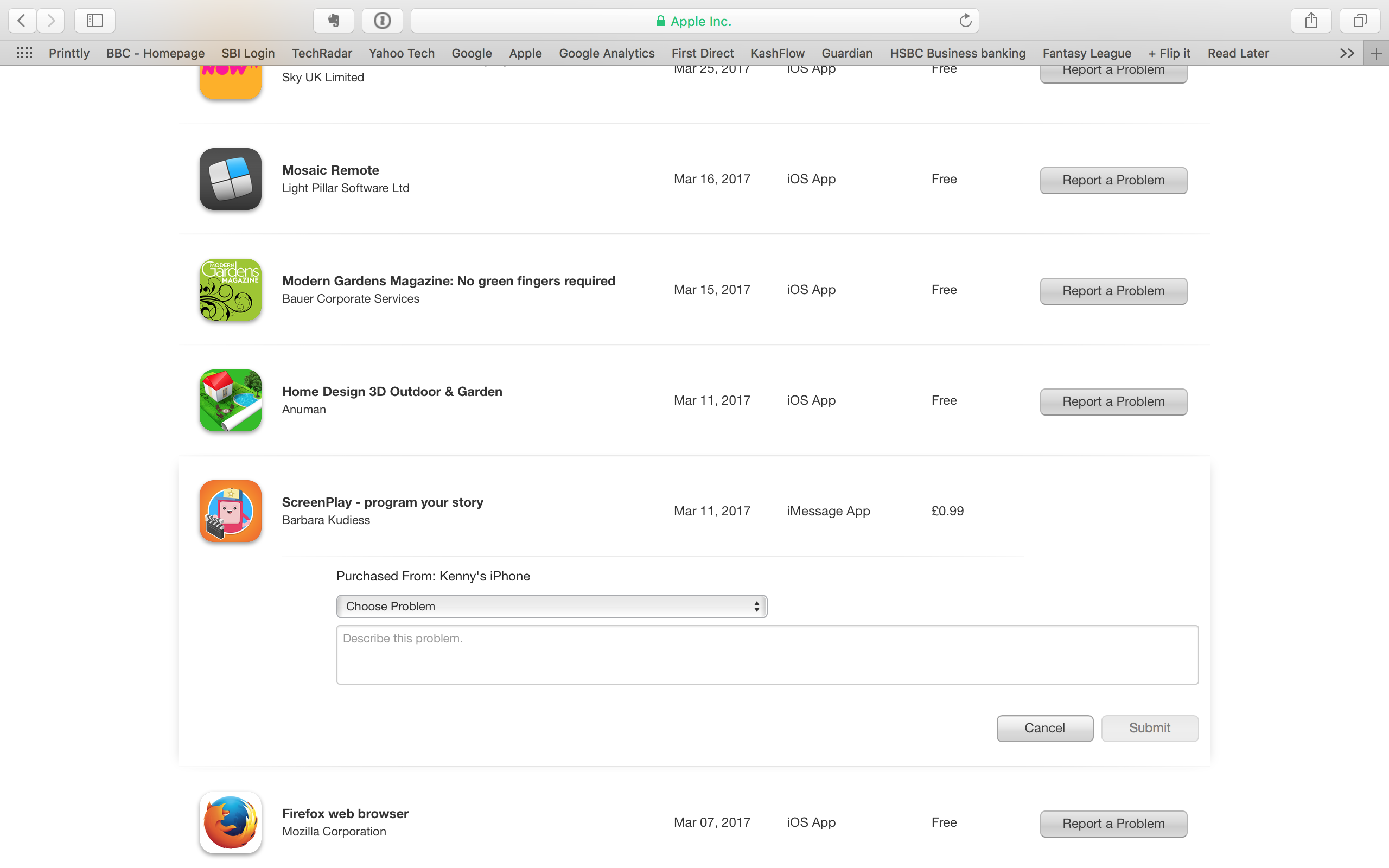Open the Google Analytics bookmark
The image size is (1389, 868).
[607, 53]
